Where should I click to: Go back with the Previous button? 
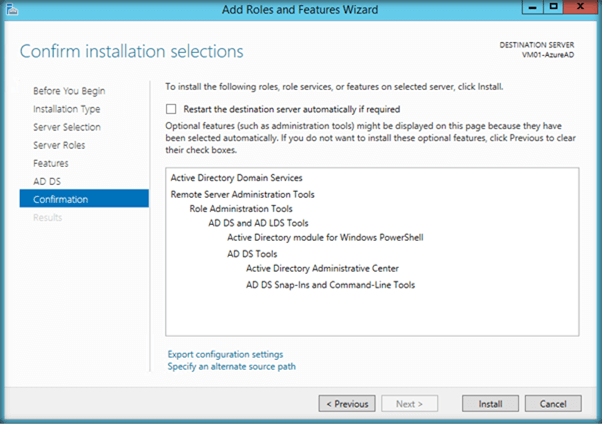347,404
